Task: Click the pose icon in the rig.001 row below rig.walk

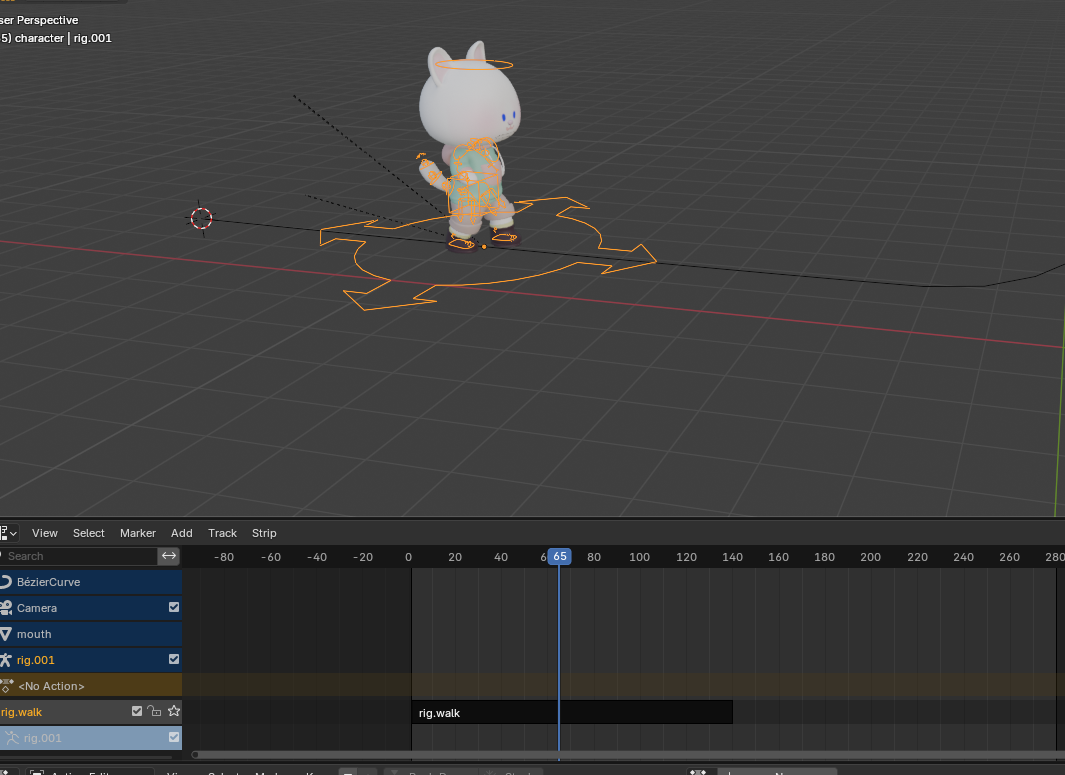Action: [12, 738]
